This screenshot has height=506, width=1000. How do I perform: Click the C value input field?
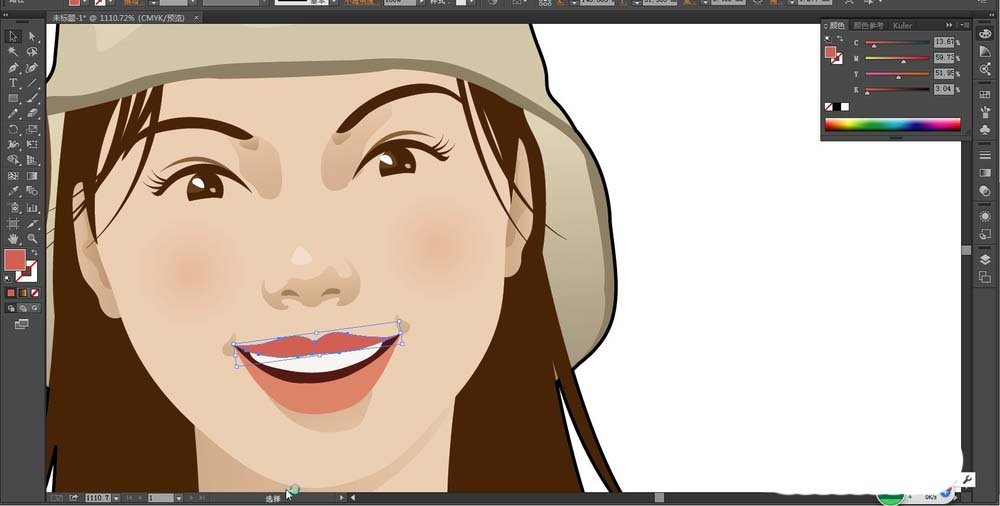click(x=943, y=42)
